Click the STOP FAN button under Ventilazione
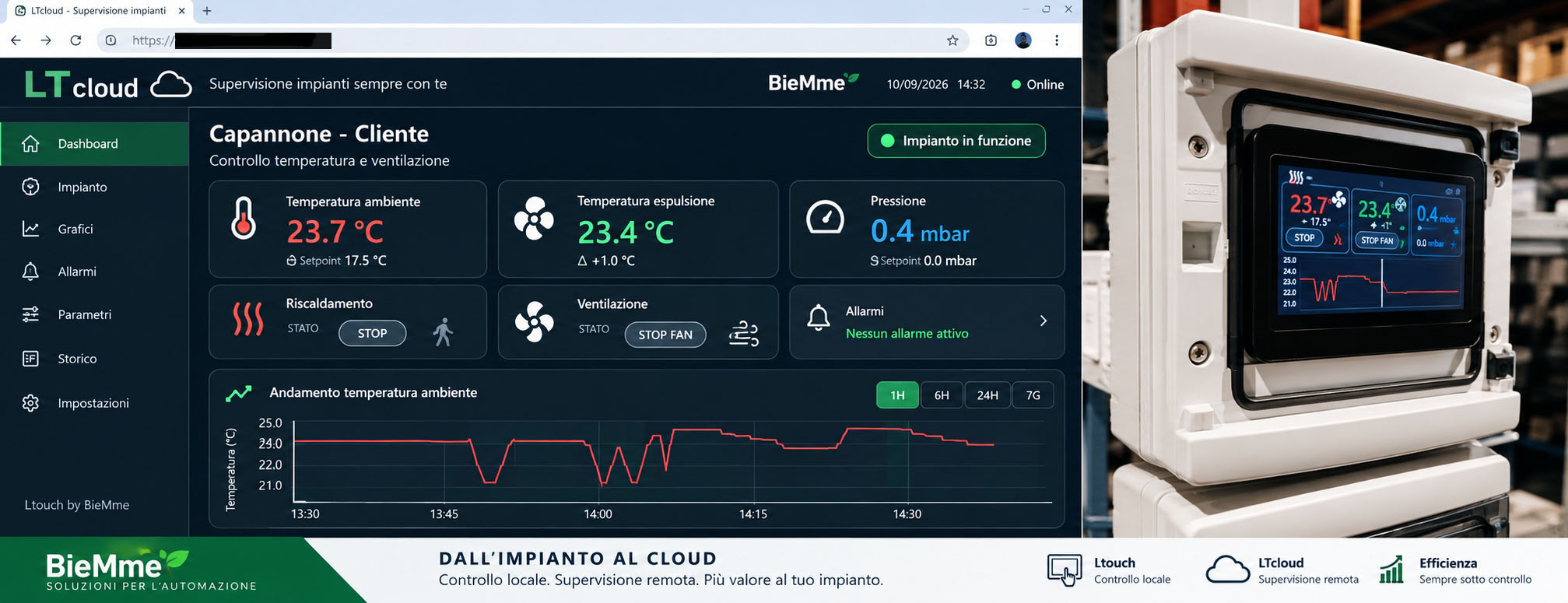The width and height of the screenshot is (1568, 603). tap(665, 335)
